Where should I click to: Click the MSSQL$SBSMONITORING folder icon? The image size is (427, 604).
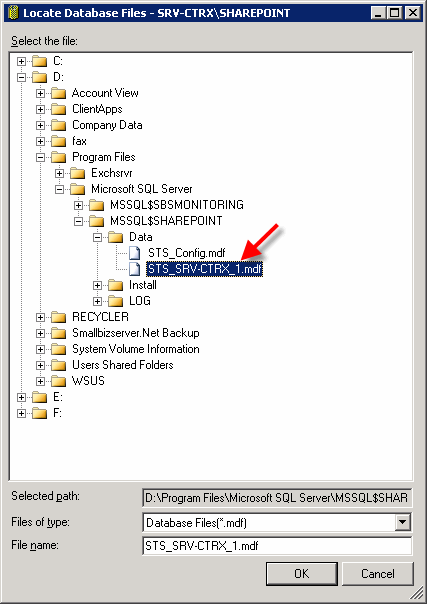pos(97,205)
